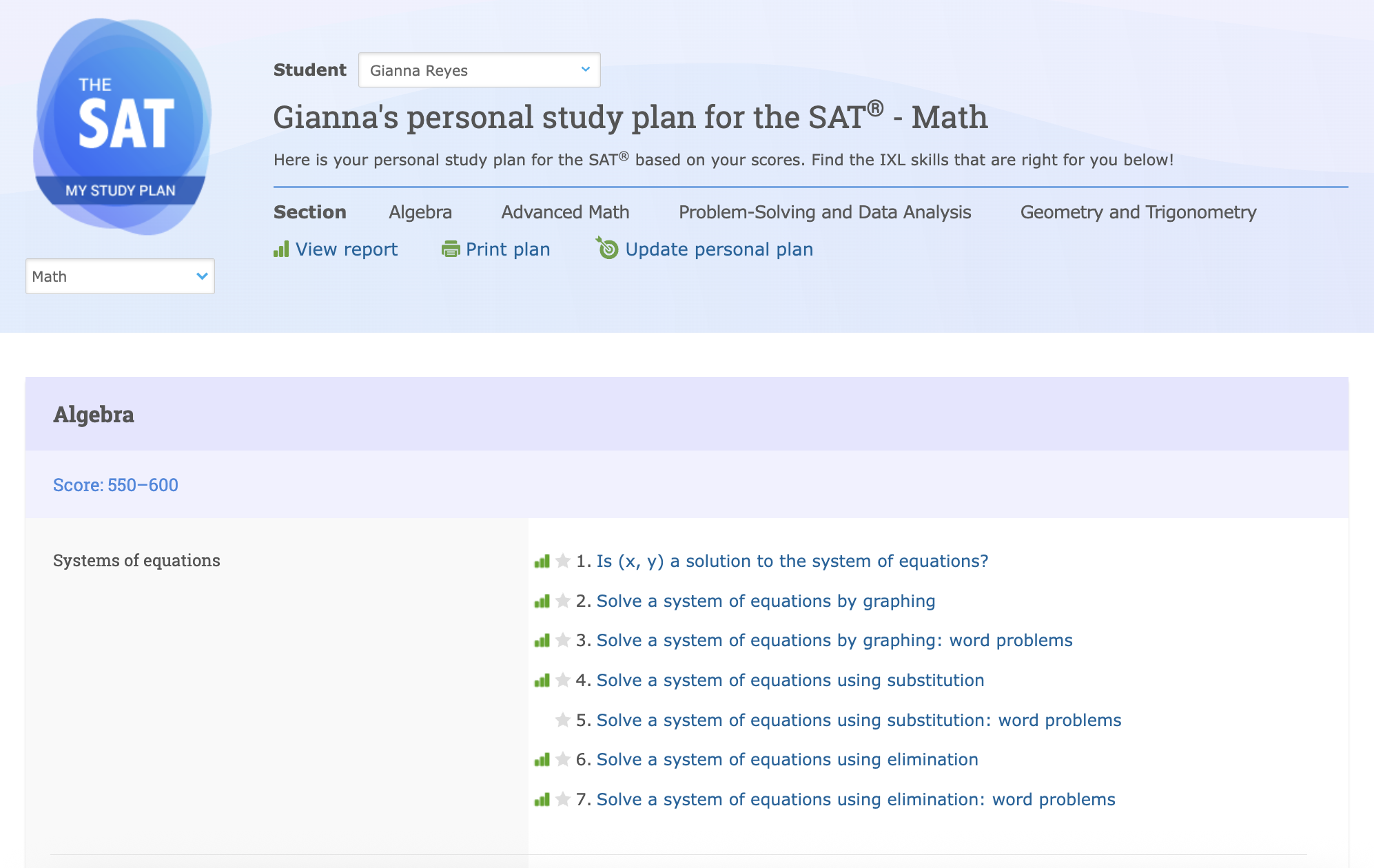Screen dimensions: 1374x868
Task: Open skill 4, solve using substitution
Action: [790, 680]
